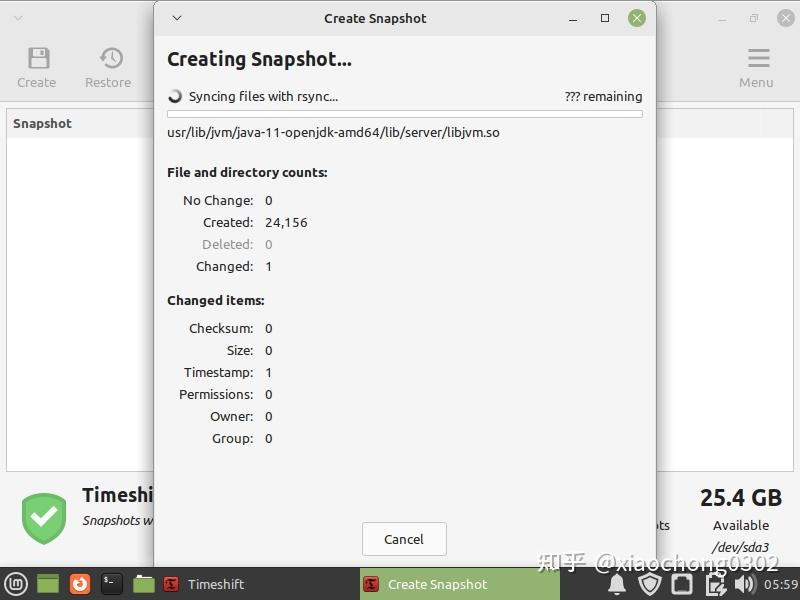This screenshot has width=800, height=600.
Task: Open the Linux Mint applications menu
Action: [x=14, y=584]
